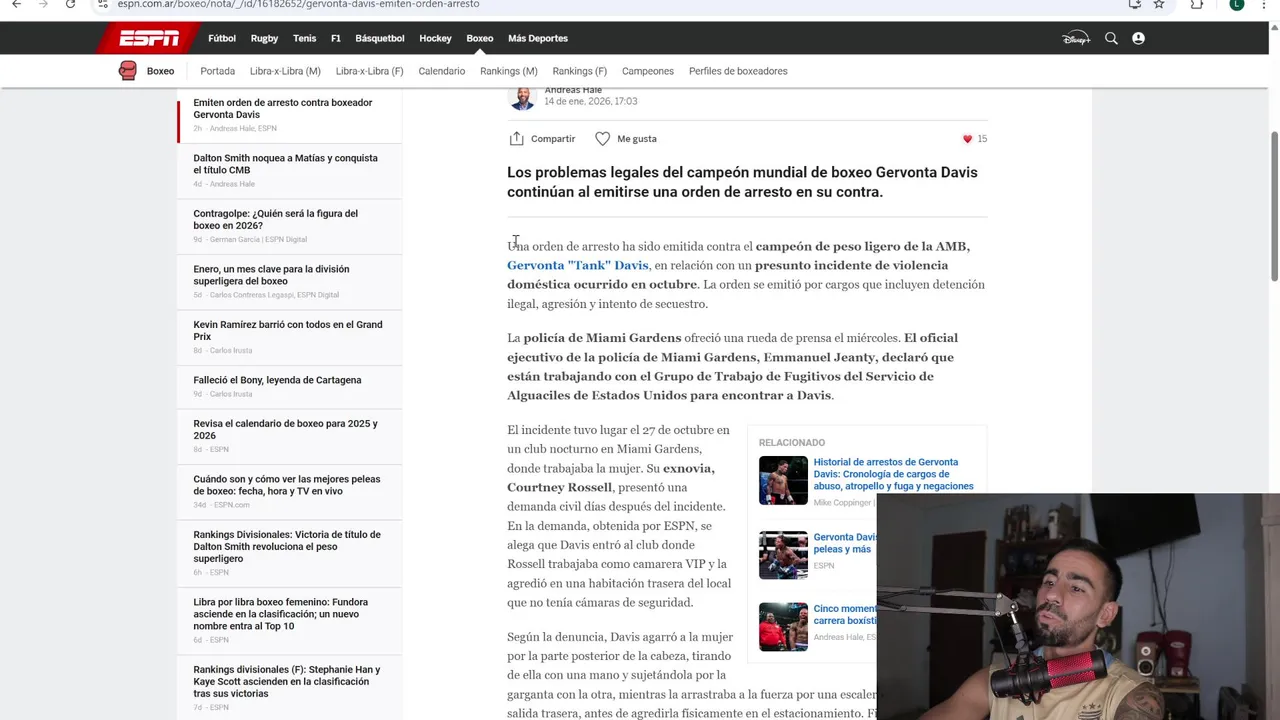1280x720 pixels.
Task: Click the share arrow icon
Action: pyautogui.click(x=516, y=138)
